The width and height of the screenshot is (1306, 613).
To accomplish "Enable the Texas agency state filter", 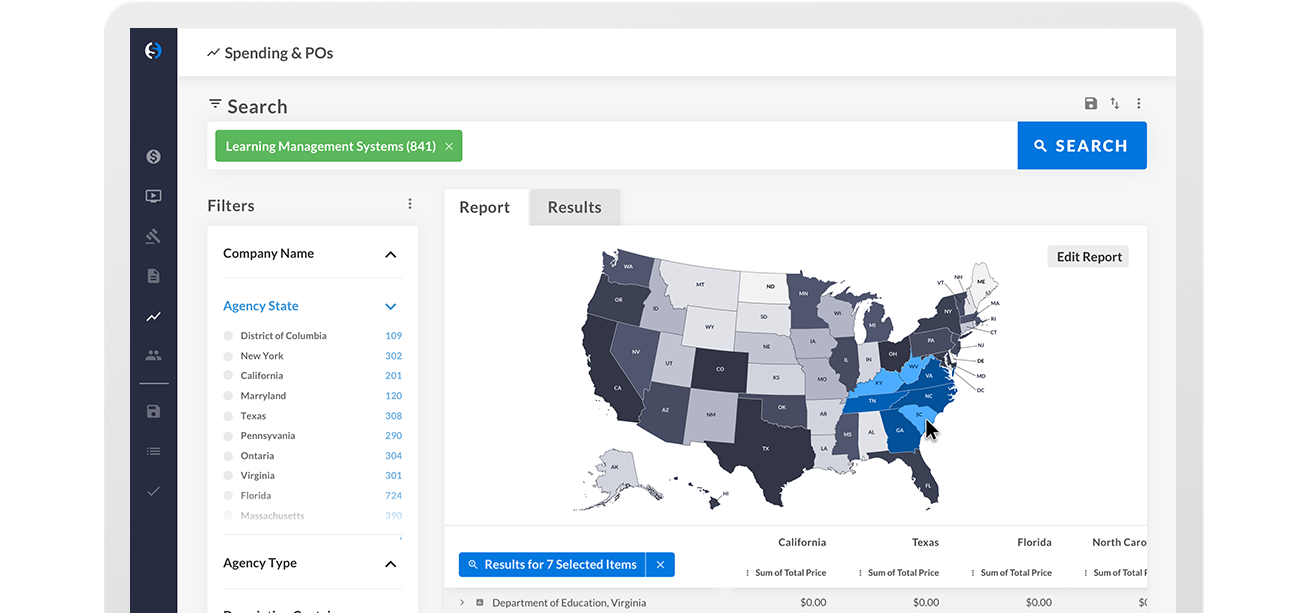I will [228, 416].
